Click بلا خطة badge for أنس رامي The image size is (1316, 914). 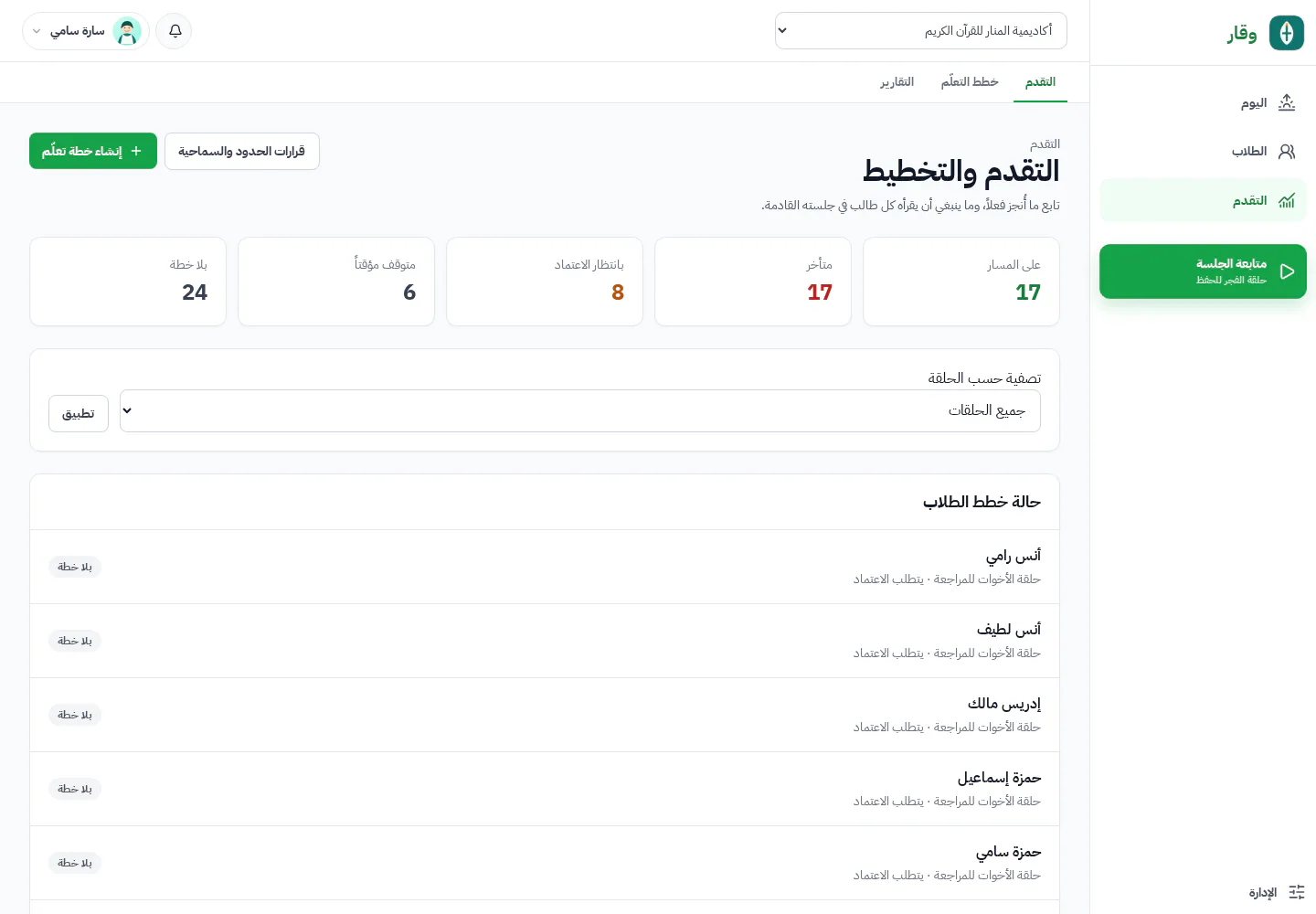75,567
